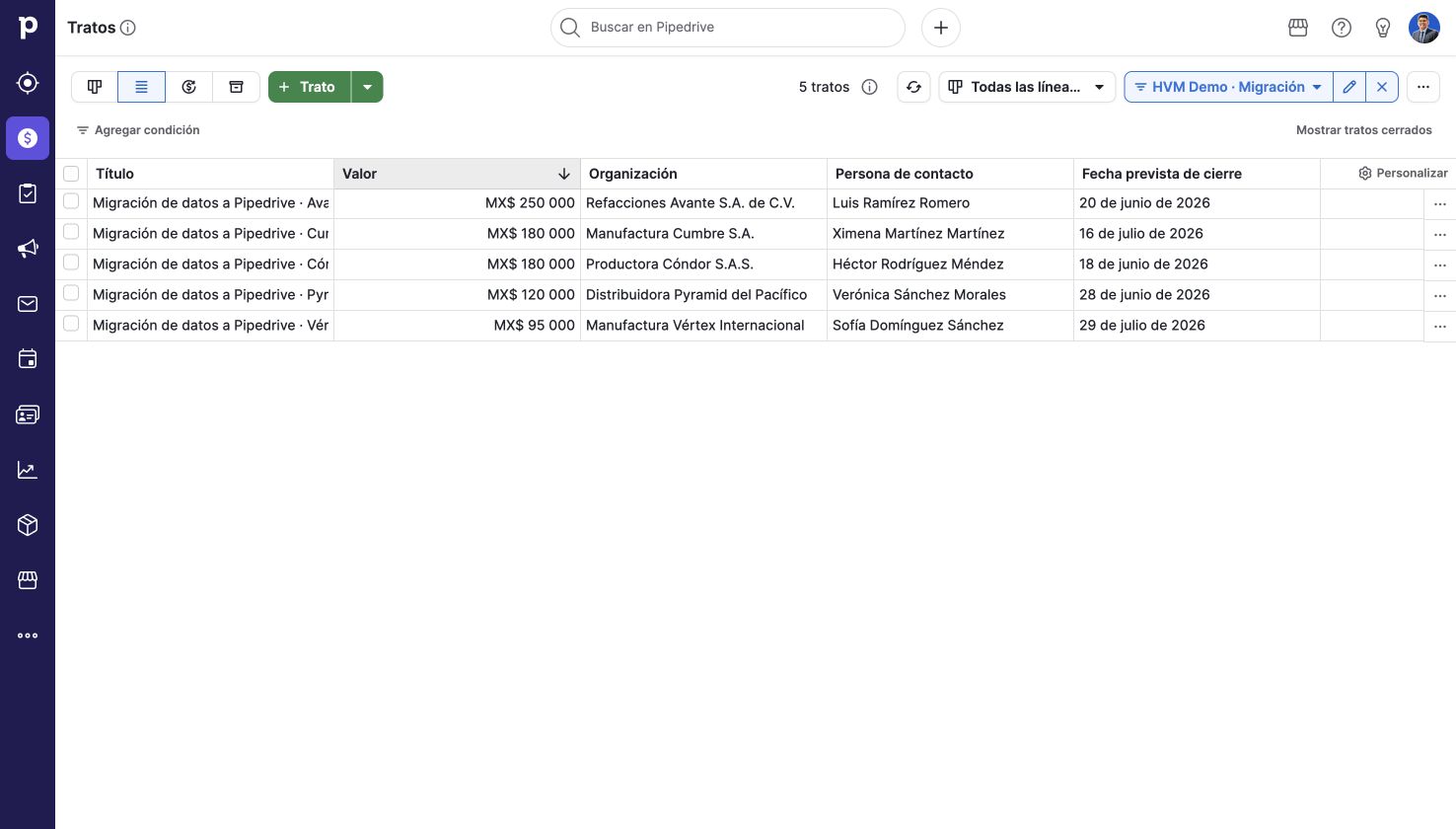Open Personalizar columns settings

coord(1403,173)
